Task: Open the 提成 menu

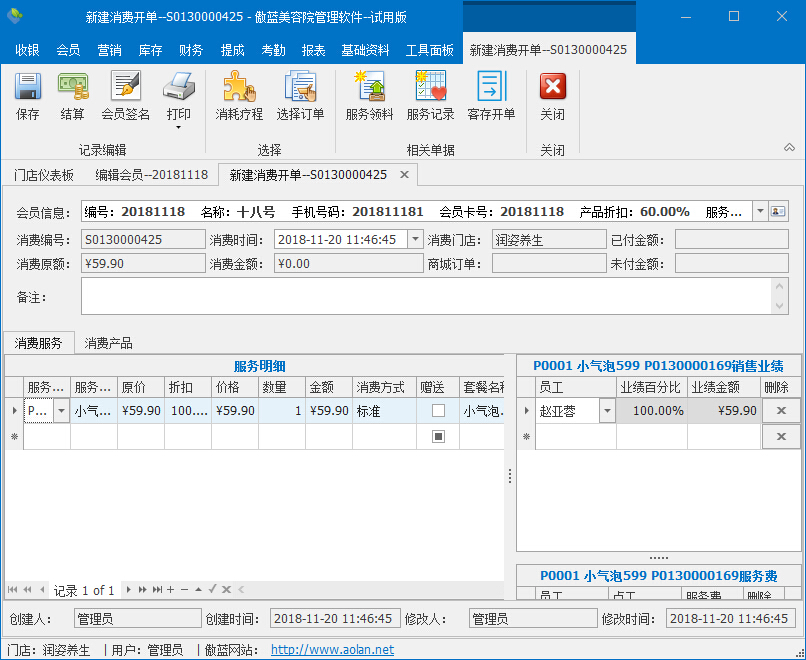Action: point(232,50)
